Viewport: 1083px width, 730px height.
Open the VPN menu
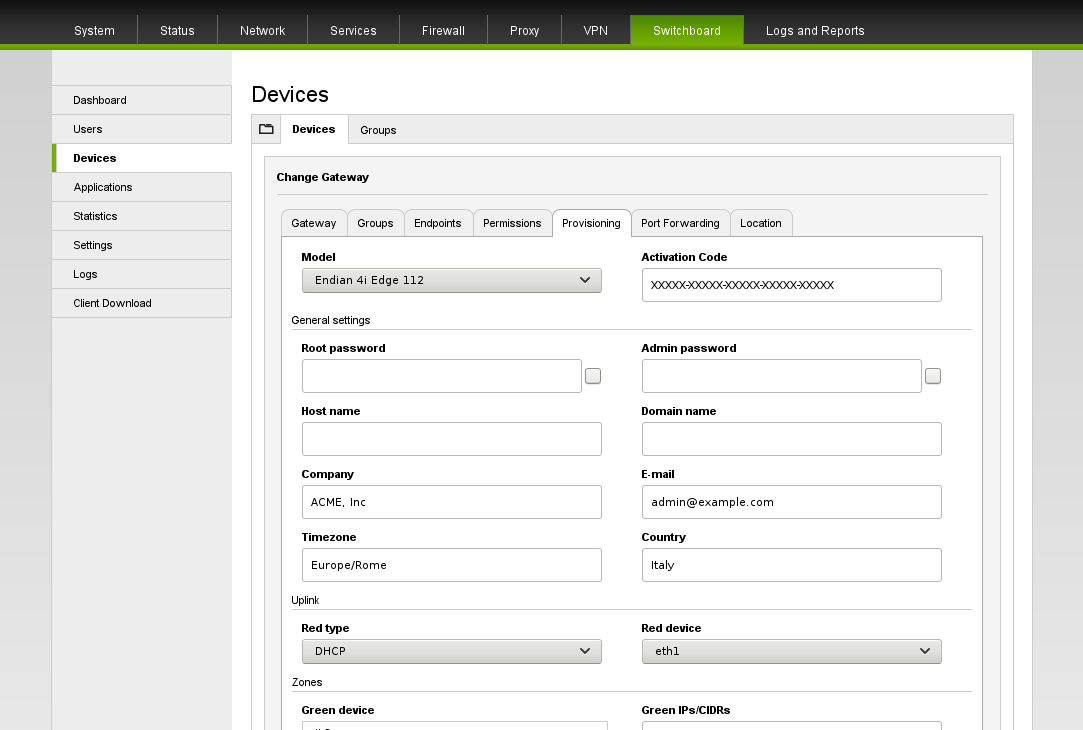596,31
